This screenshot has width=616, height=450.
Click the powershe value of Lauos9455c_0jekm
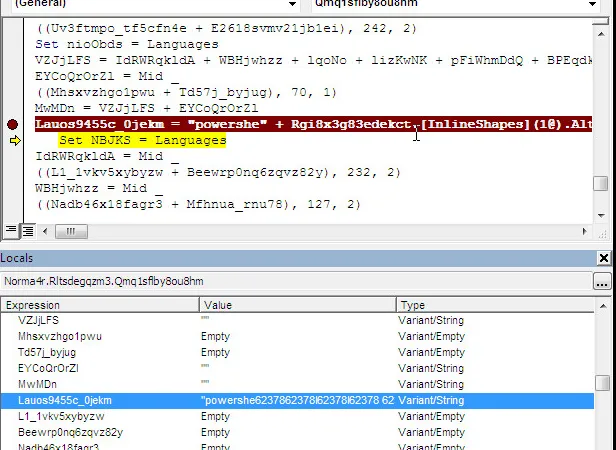coord(297,400)
